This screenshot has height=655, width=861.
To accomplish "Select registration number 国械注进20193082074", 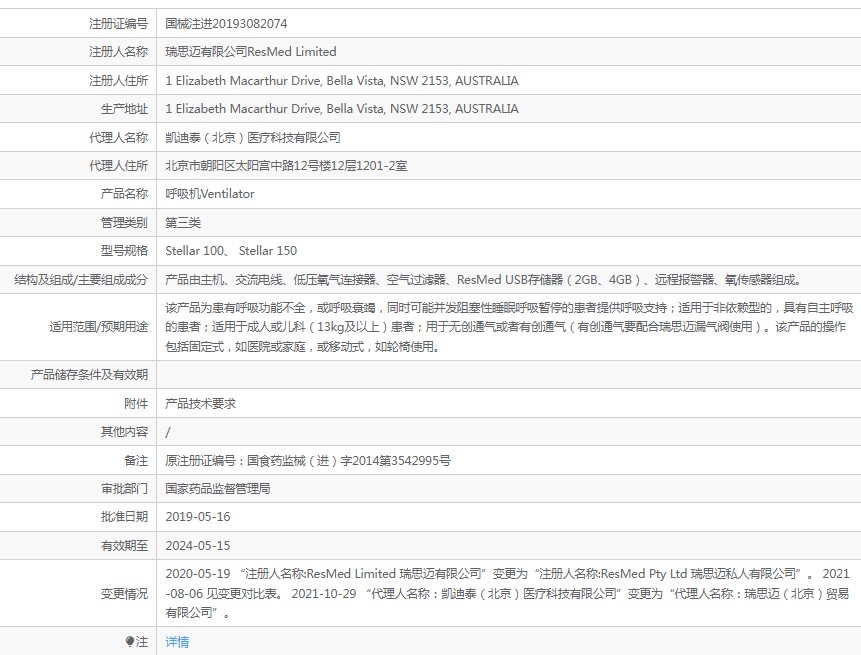I will tap(226, 24).
